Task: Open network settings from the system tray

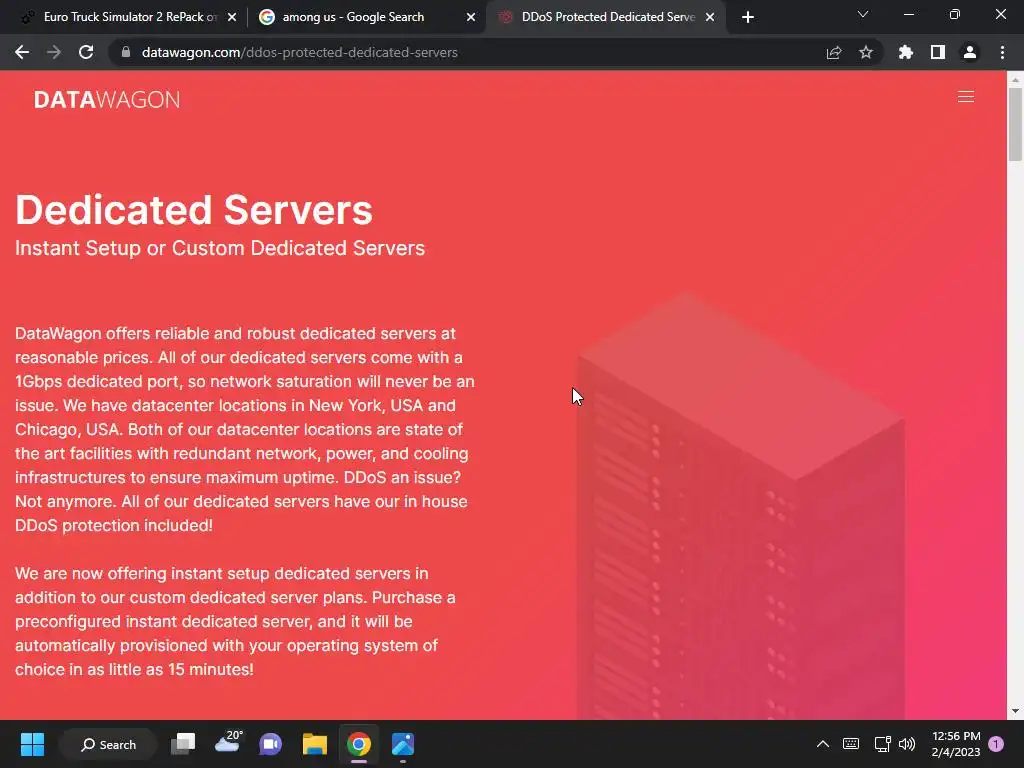Action: tap(882, 744)
